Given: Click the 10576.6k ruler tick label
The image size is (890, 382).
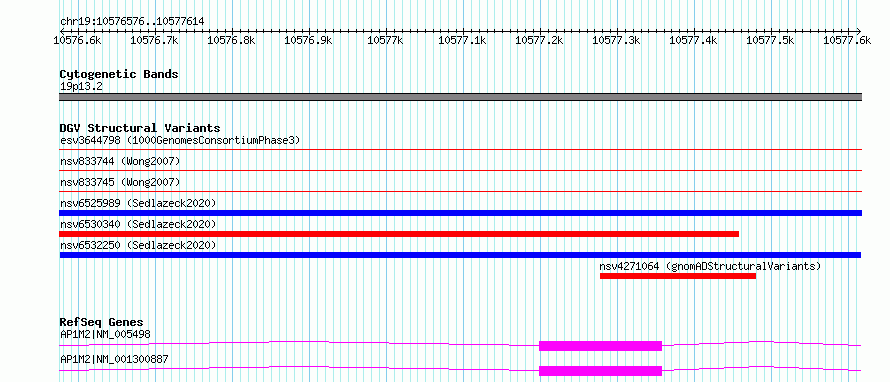Looking at the screenshot, I should pos(77,40).
